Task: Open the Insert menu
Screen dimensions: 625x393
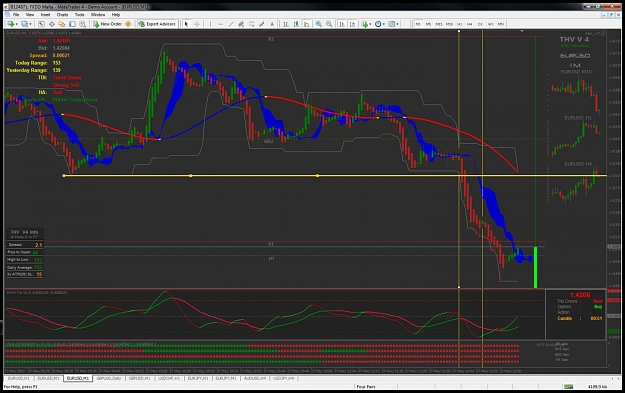Action: (x=45, y=14)
